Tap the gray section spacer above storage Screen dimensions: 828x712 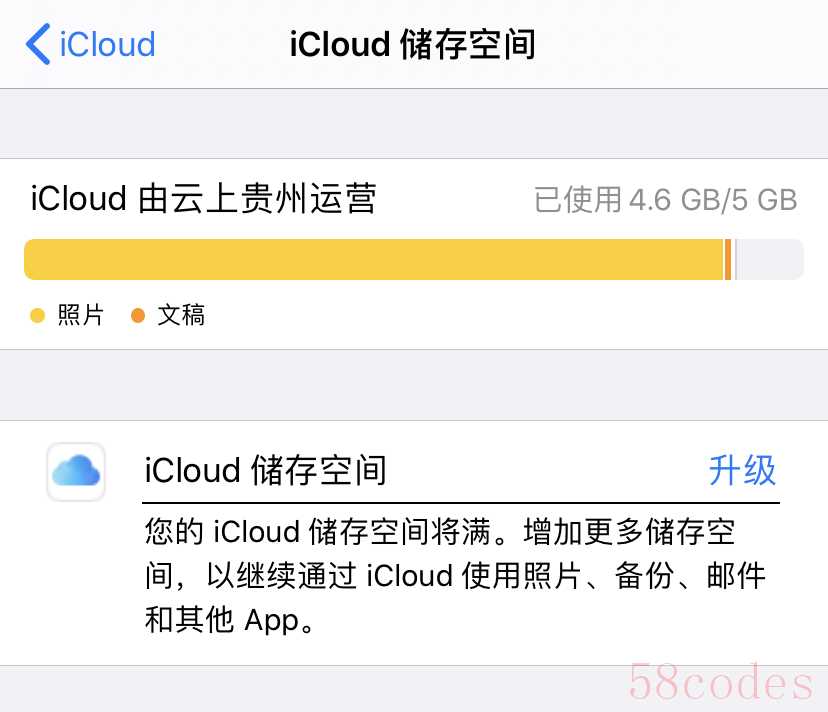[414, 124]
